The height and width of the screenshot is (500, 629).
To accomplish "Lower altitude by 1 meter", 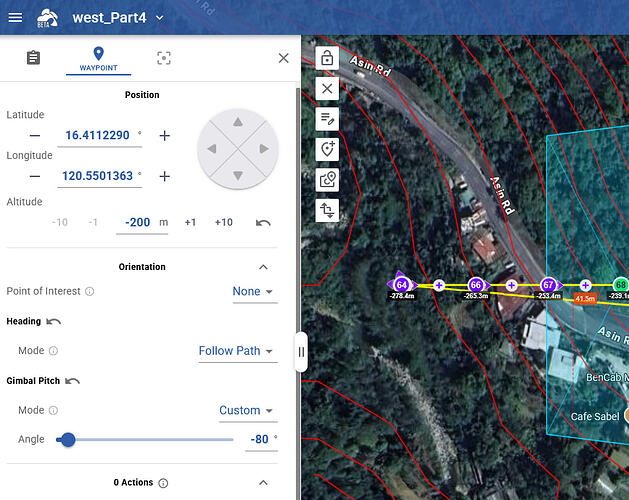I will [93, 222].
